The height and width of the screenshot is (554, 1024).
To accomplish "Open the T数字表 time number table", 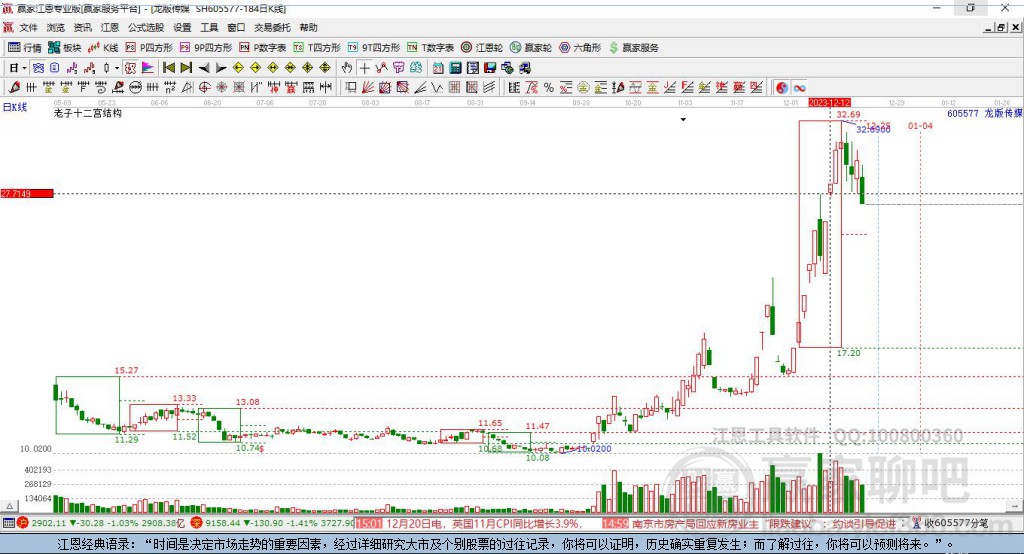I will point(430,48).
